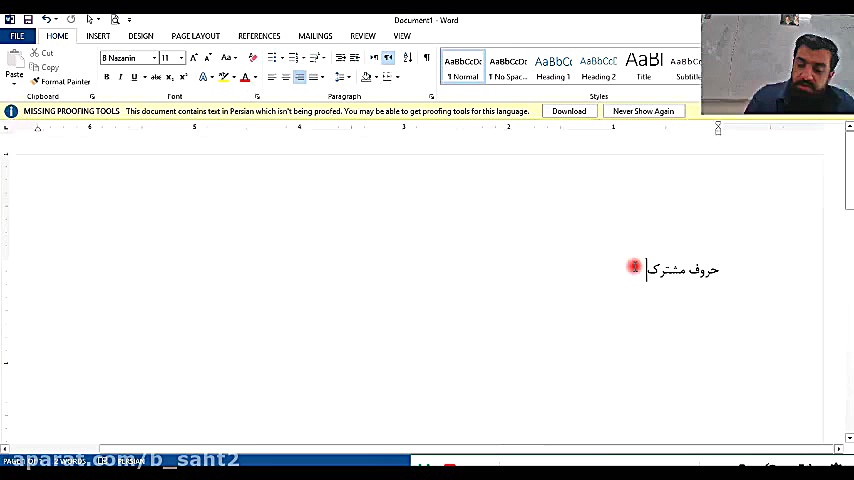Open the Clipboard pane launcher
The image size is (854, 480).
click(x=92, y=96)
